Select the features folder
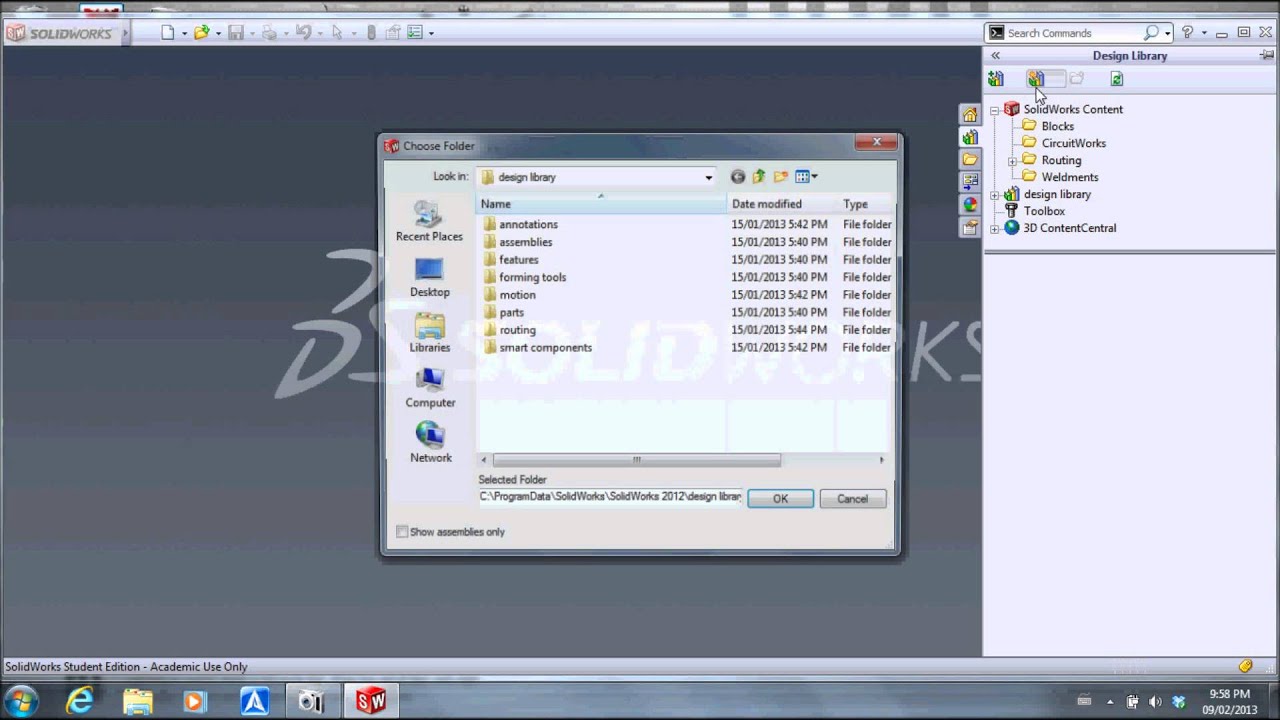The width and height of the screenshot is (1280, 720). point(510,260)
